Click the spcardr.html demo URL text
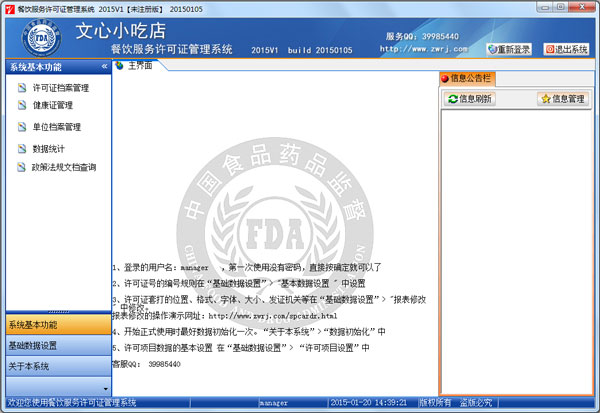 (x=273, y=316)
